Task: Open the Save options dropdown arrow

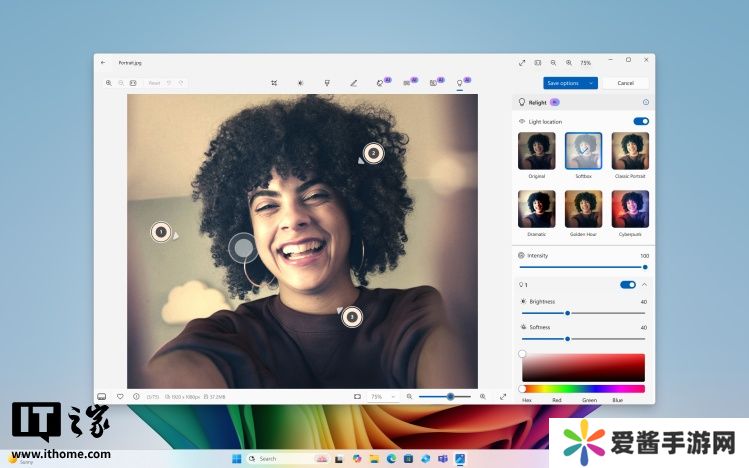Action: click(x=592, y=83)
